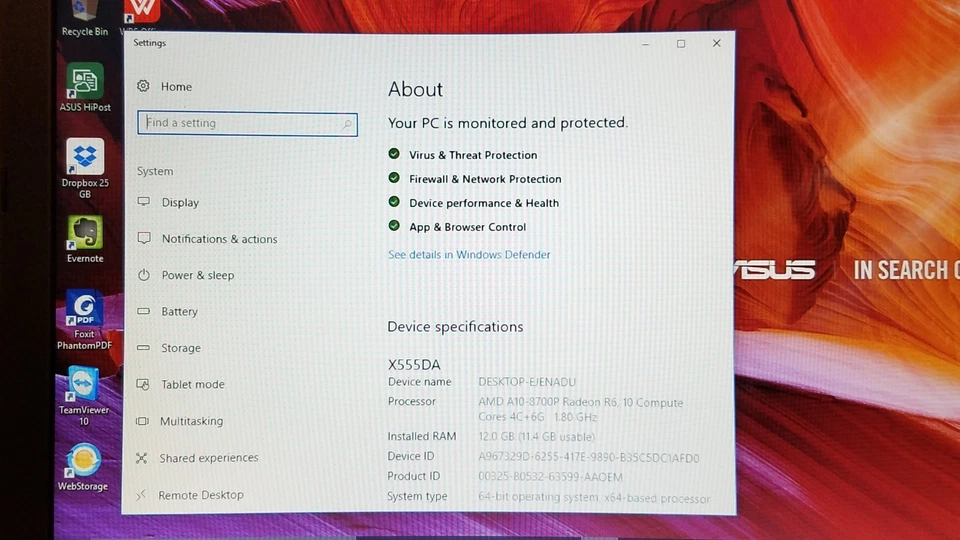Viewport: 960px width, 540px height.
Task: Click the Power & sleep icon
Action: pos(144,275)
